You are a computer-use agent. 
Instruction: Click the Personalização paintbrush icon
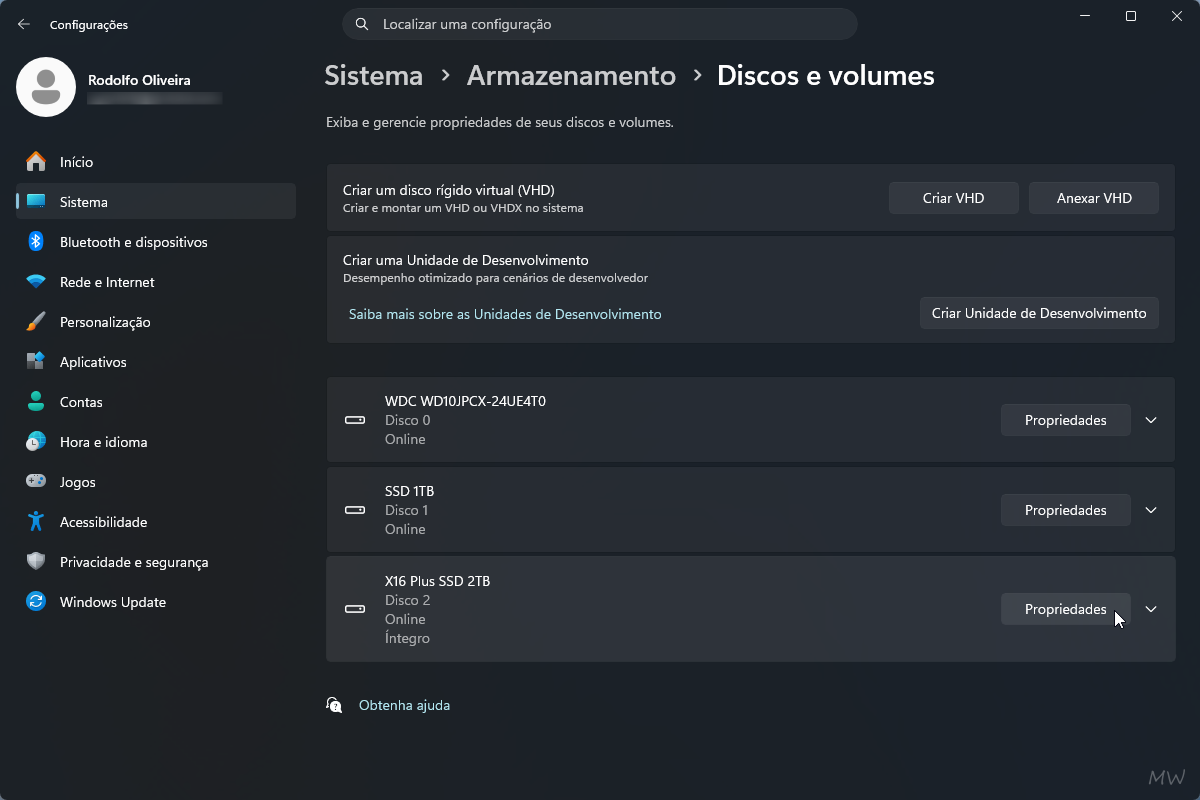[x=36, y=322]
